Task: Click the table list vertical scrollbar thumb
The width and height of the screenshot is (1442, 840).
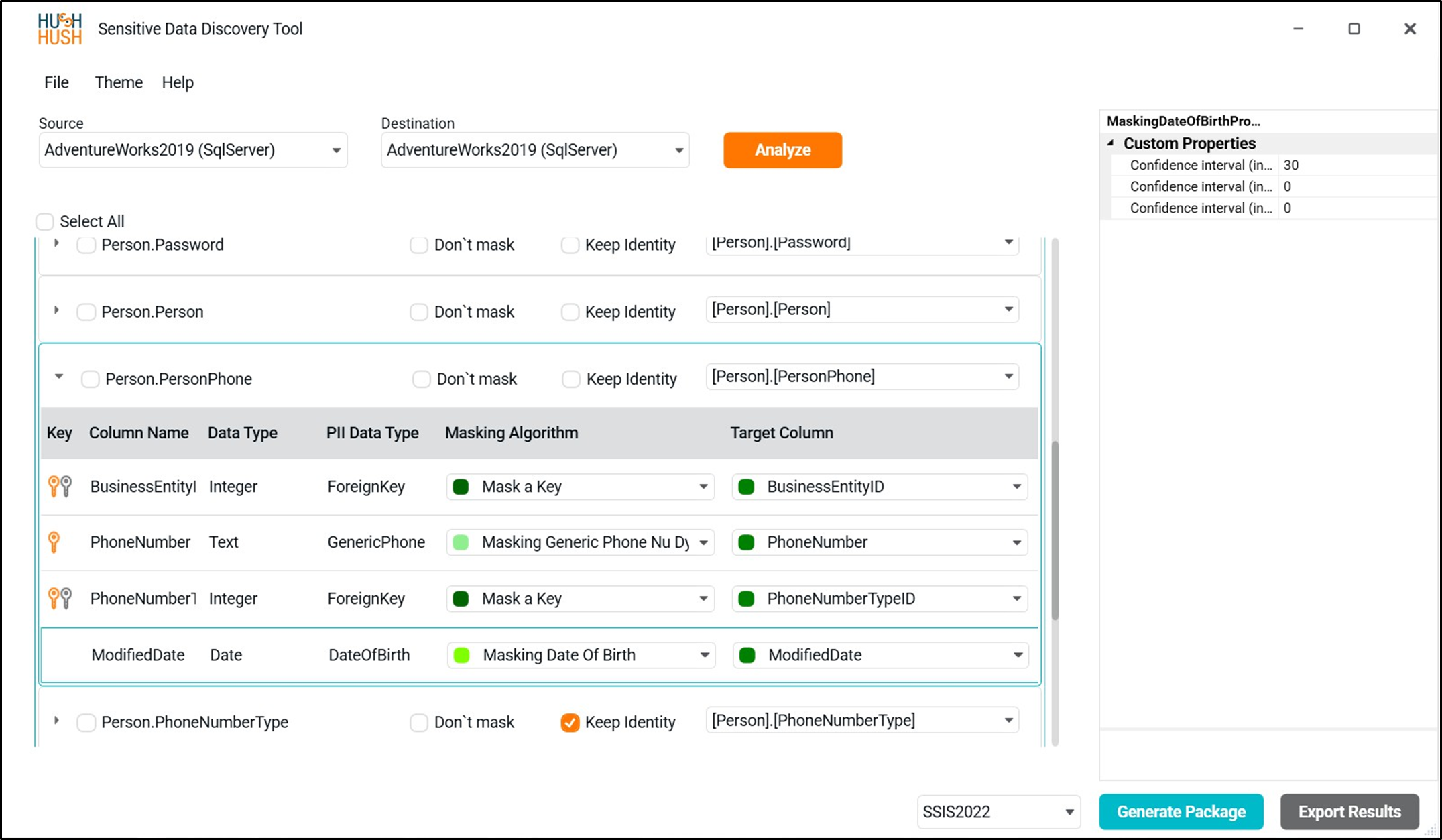Action: click(1055, 531)
